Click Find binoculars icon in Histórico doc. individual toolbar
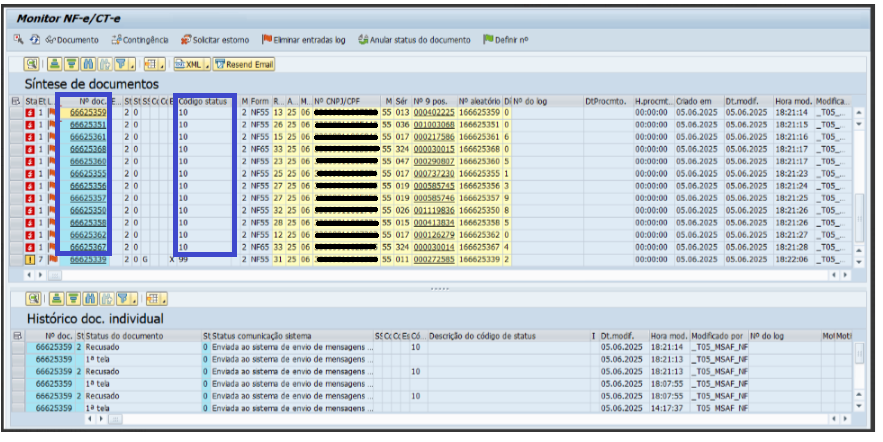This screenshot has height=442, width=883. tap(90, 298)
